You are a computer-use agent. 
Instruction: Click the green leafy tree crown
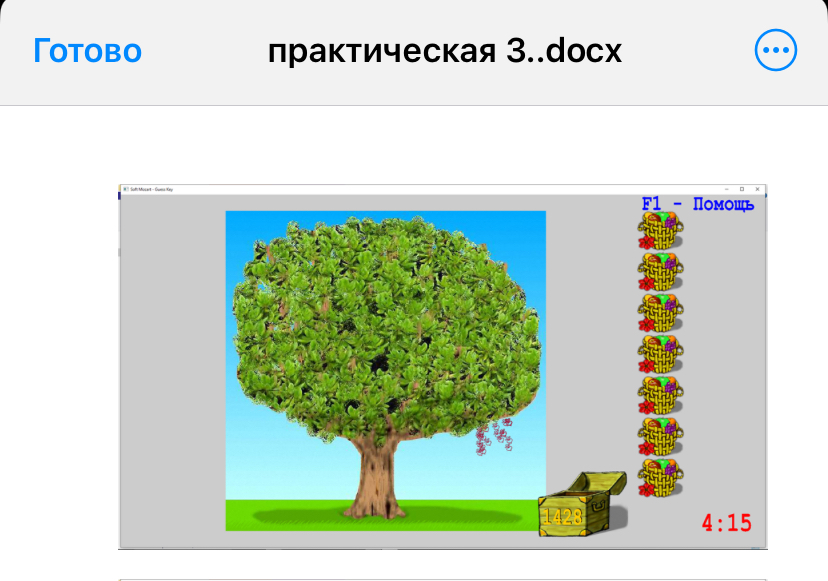click(385, 320)
